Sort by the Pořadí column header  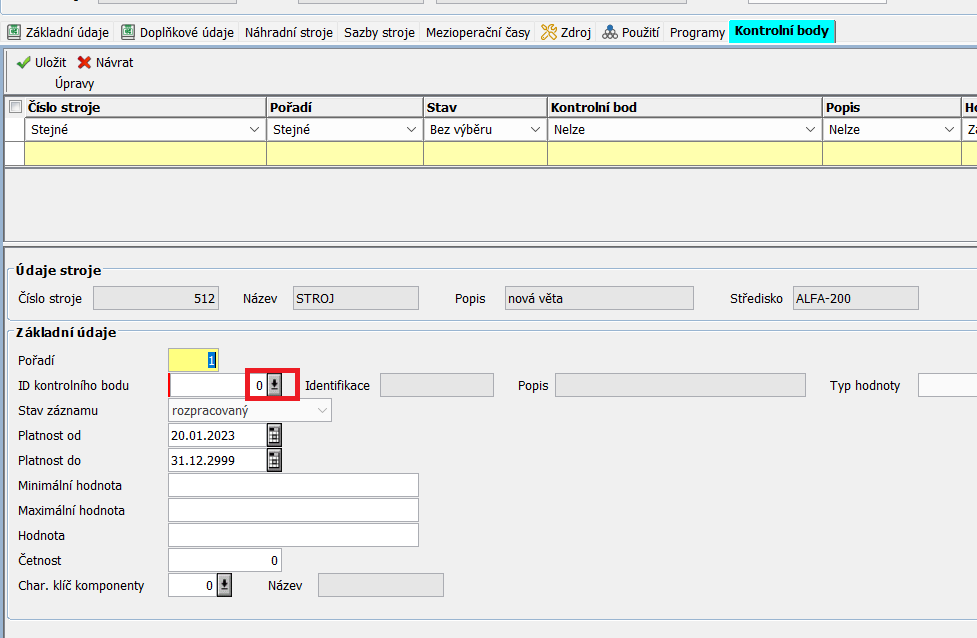(x=344, y=107)
